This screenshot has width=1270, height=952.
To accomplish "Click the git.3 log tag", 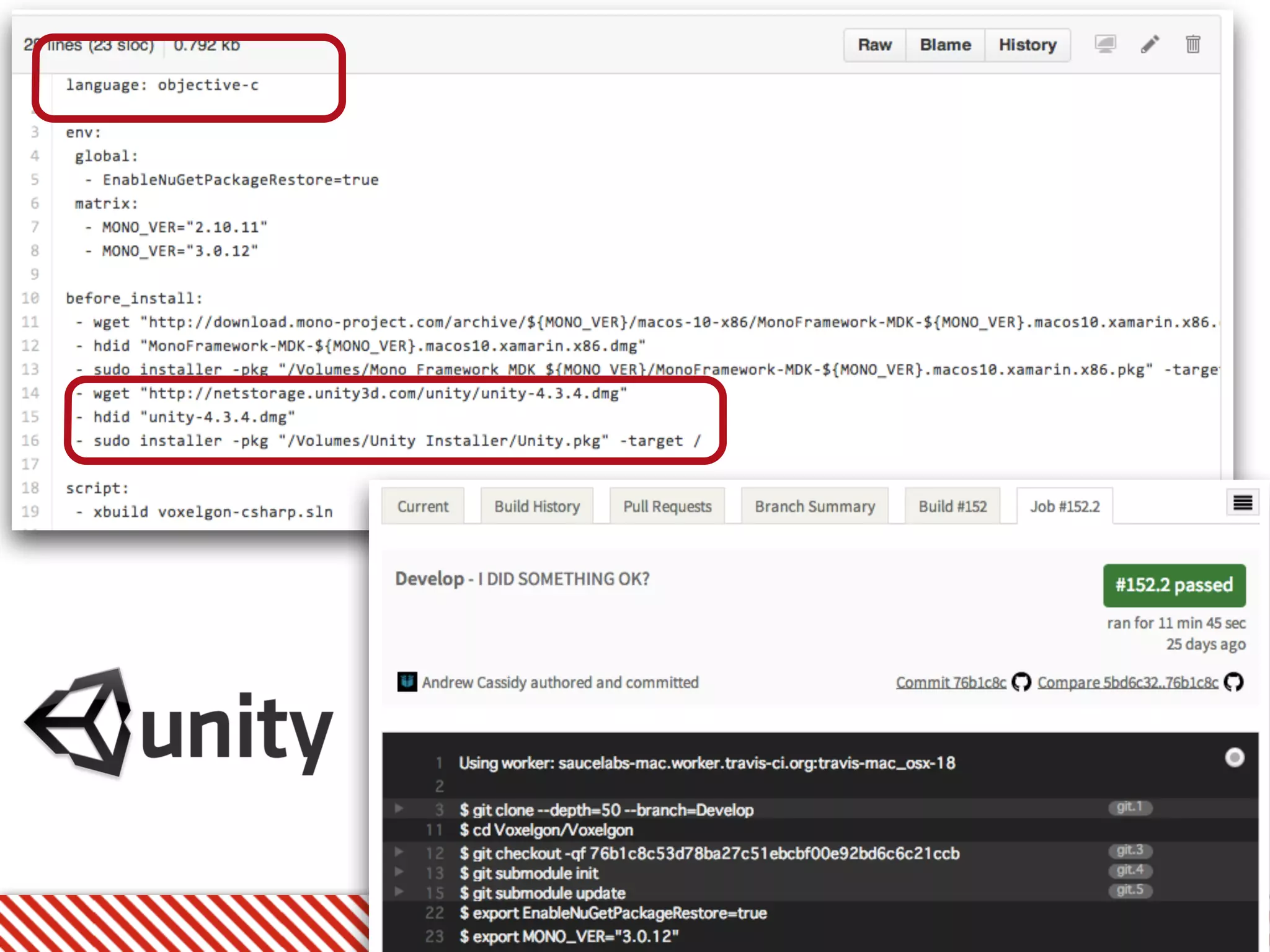I will (x=1130, y=850).
